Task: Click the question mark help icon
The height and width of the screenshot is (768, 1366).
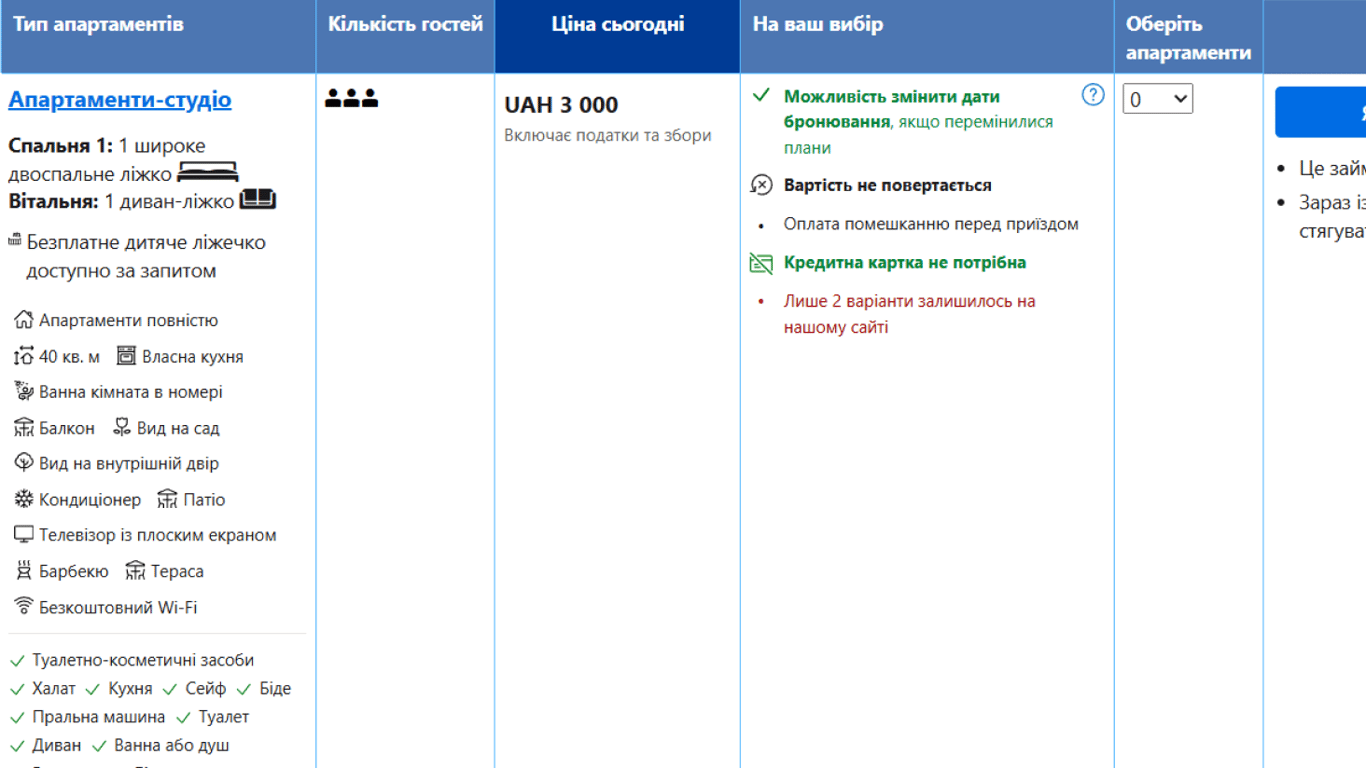Action: point(1093,95)
